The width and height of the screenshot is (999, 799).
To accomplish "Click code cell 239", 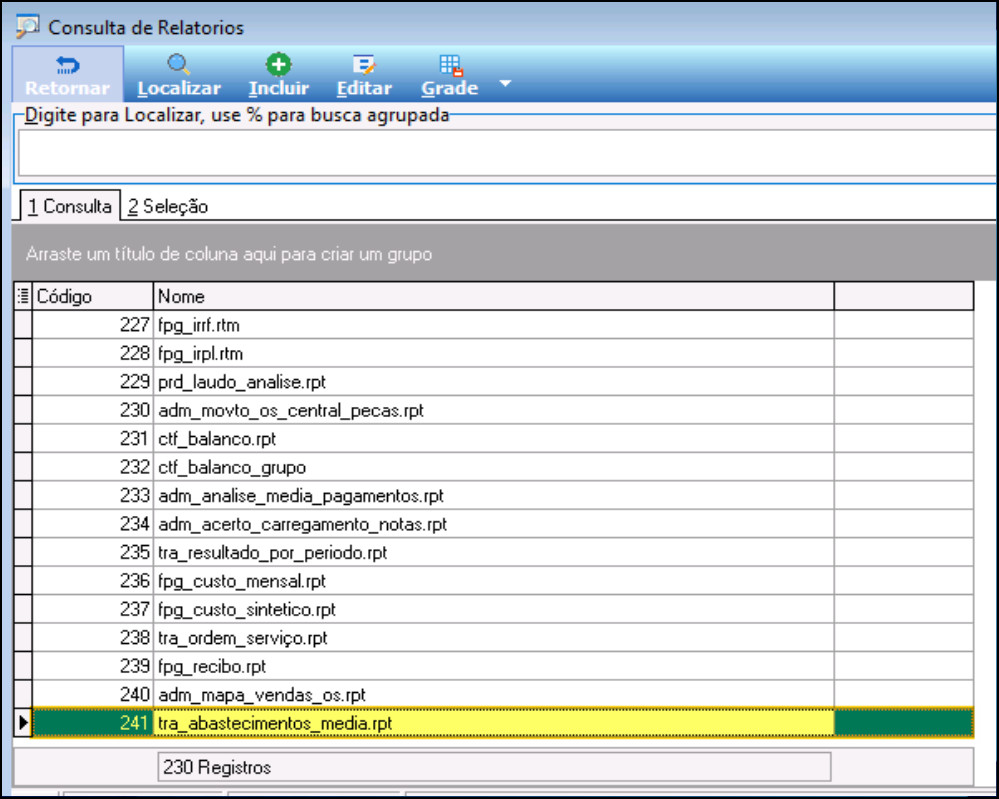I will click(92, 666).
